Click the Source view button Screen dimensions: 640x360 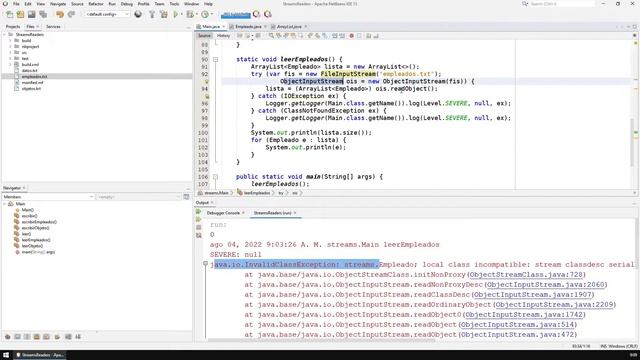click(204, 36)
